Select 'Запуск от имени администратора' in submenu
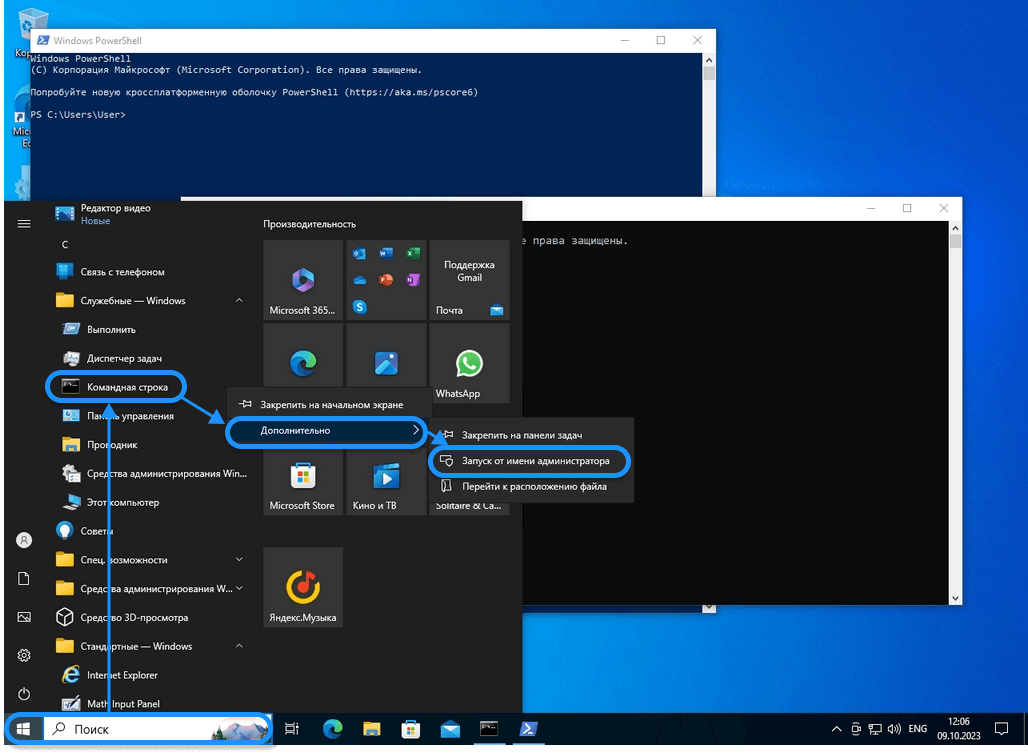This screenshot has width=1028, height=753. point(528,461)
